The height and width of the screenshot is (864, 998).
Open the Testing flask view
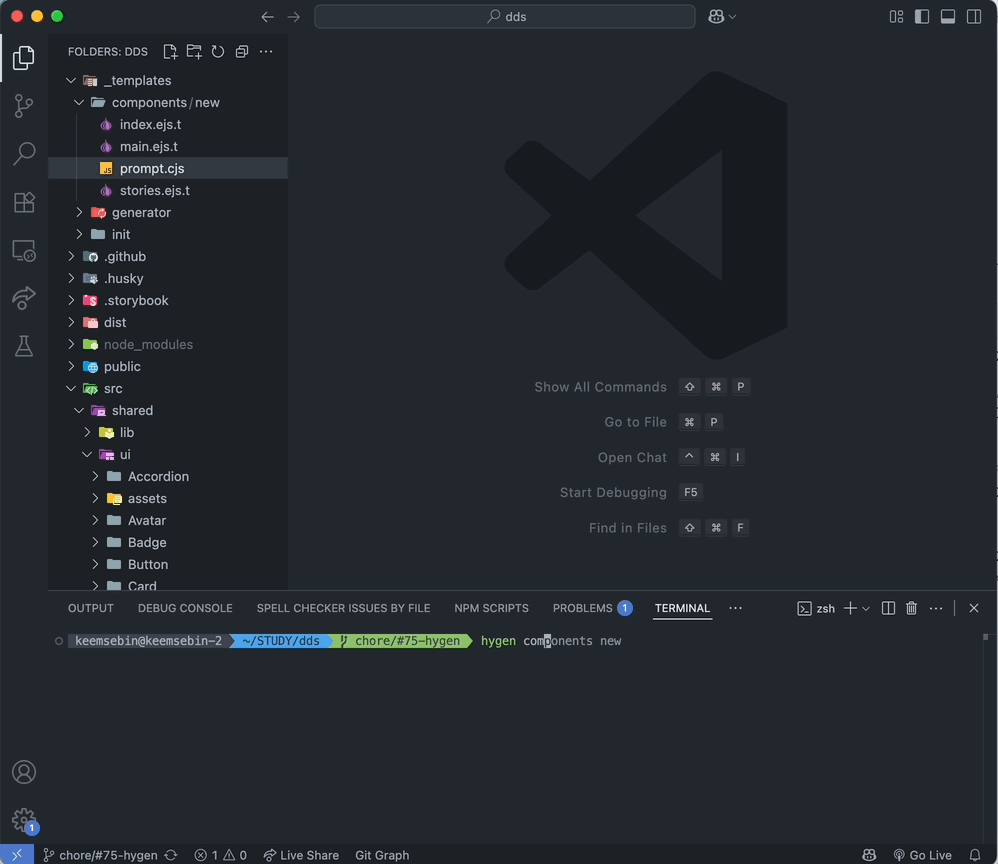tap(24, 346)
